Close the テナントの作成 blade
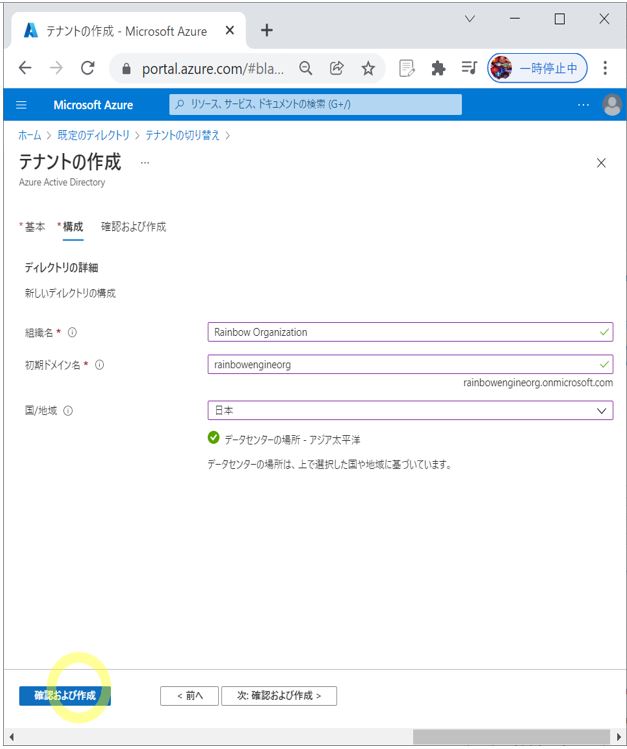Image resolution: width=627 pixels, height=749 pixels. [601, 163]
